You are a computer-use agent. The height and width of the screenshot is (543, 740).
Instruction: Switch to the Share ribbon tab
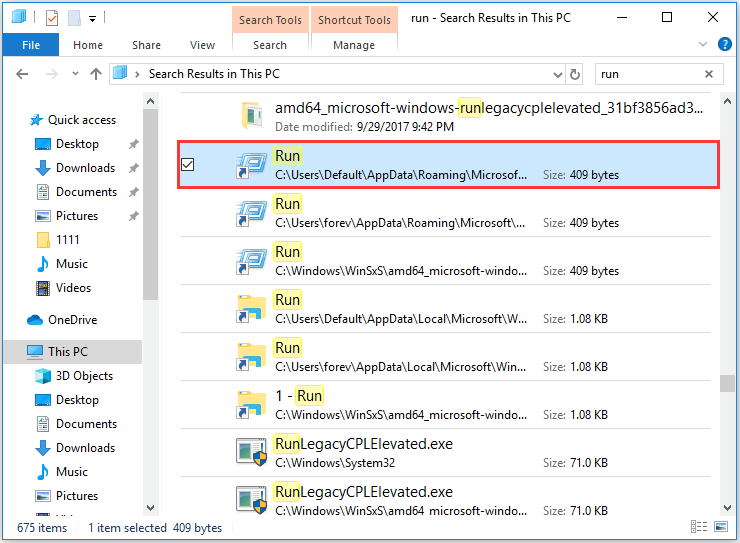pos(146,45)
